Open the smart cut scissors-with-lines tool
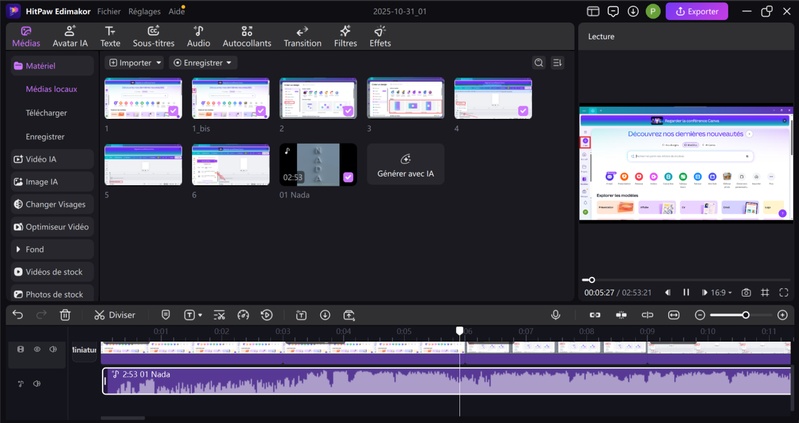 coord(219,315)
